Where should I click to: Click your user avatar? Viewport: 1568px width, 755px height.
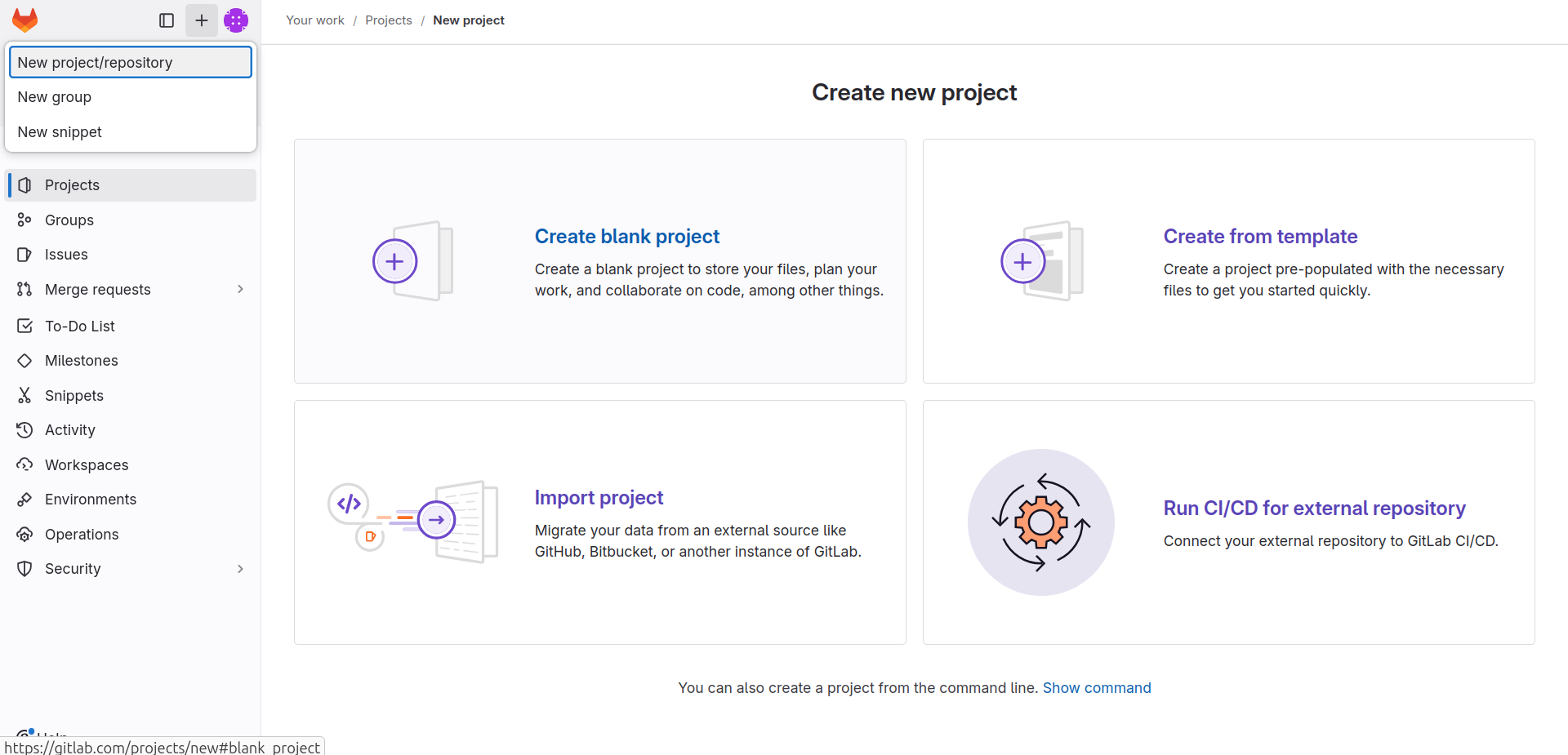click(x=236, y=20)
